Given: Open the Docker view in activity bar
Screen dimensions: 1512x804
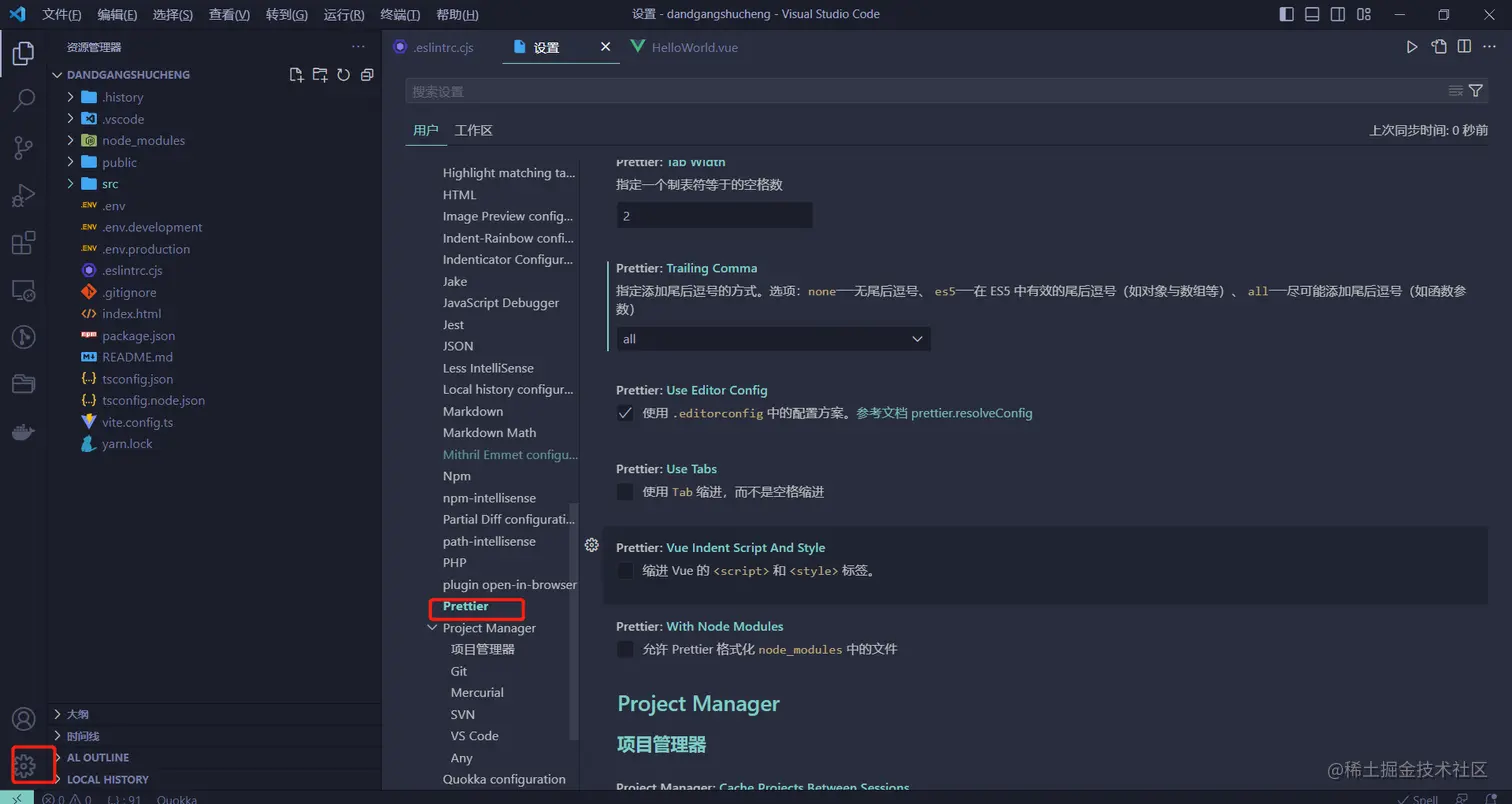Looking at the screenshot, I should click(x=23, y=432).
